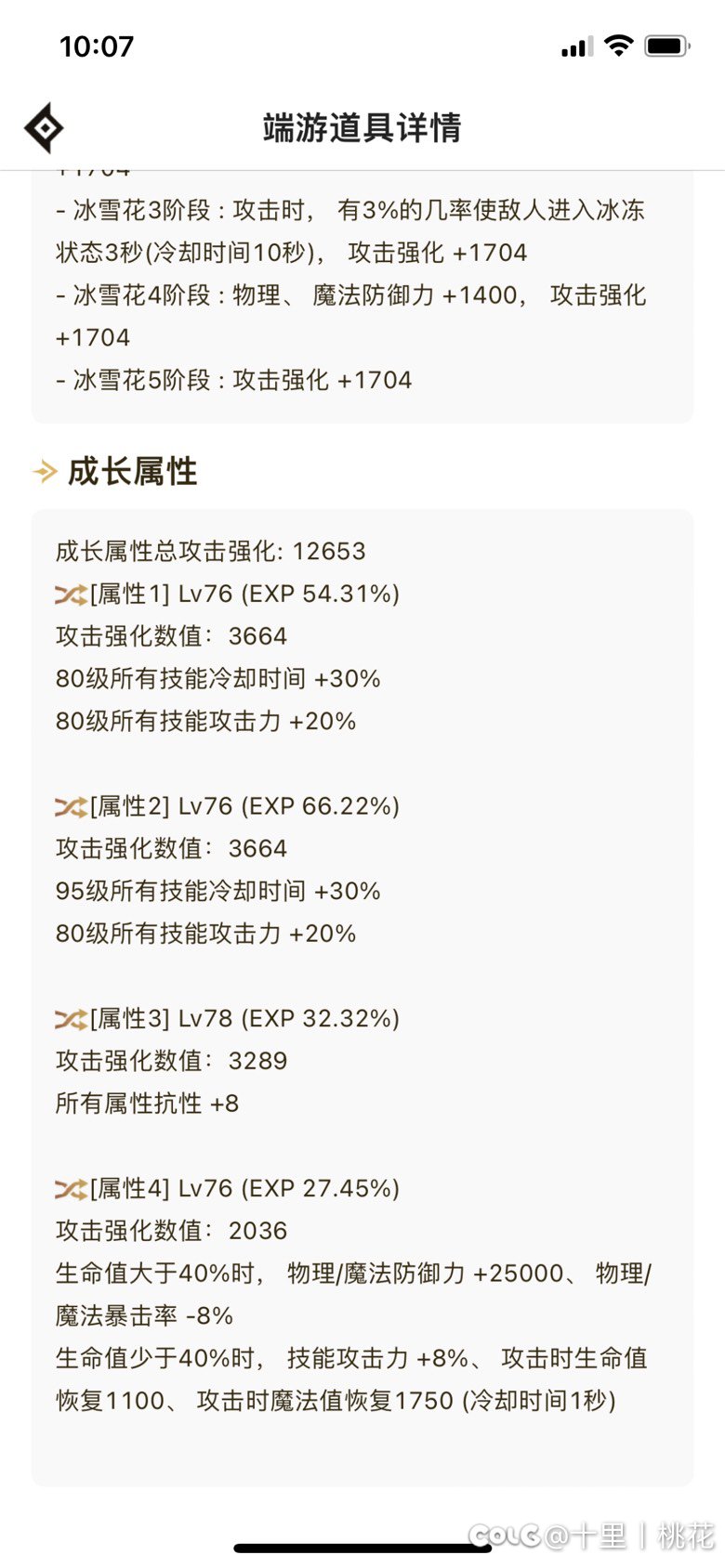This screenshot has height=1568, width=725.
Task: Select the [属性2] Lv76 entry header
Action: pos(244,807)
